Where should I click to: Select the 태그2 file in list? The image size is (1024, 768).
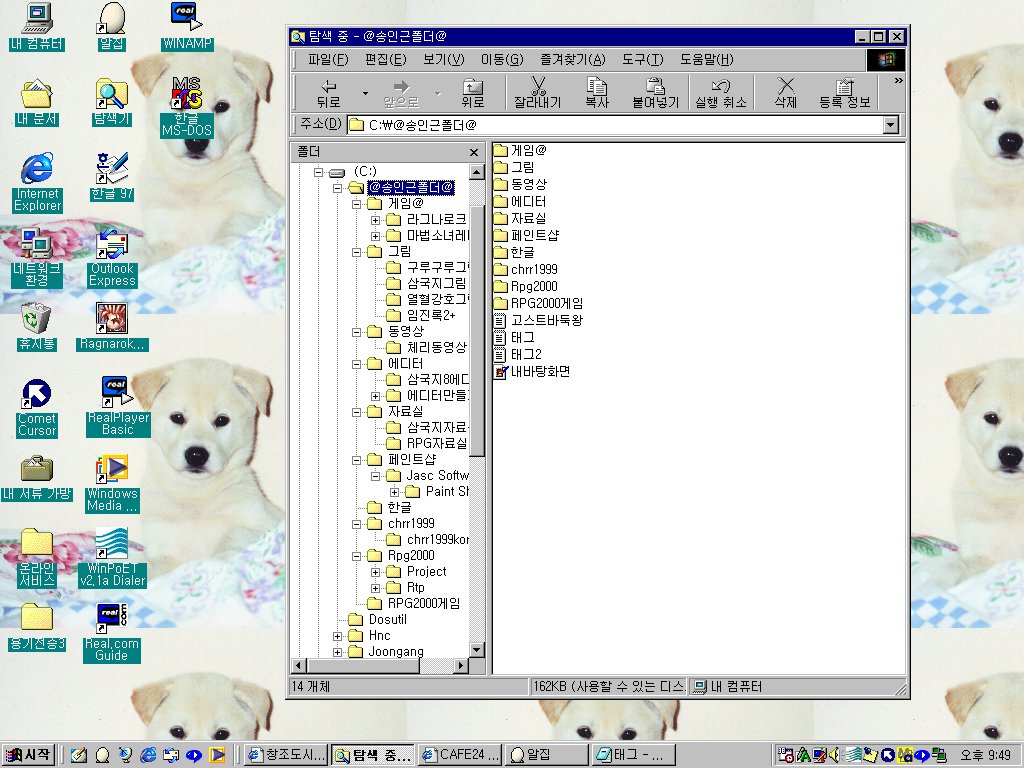coord(518,354)
